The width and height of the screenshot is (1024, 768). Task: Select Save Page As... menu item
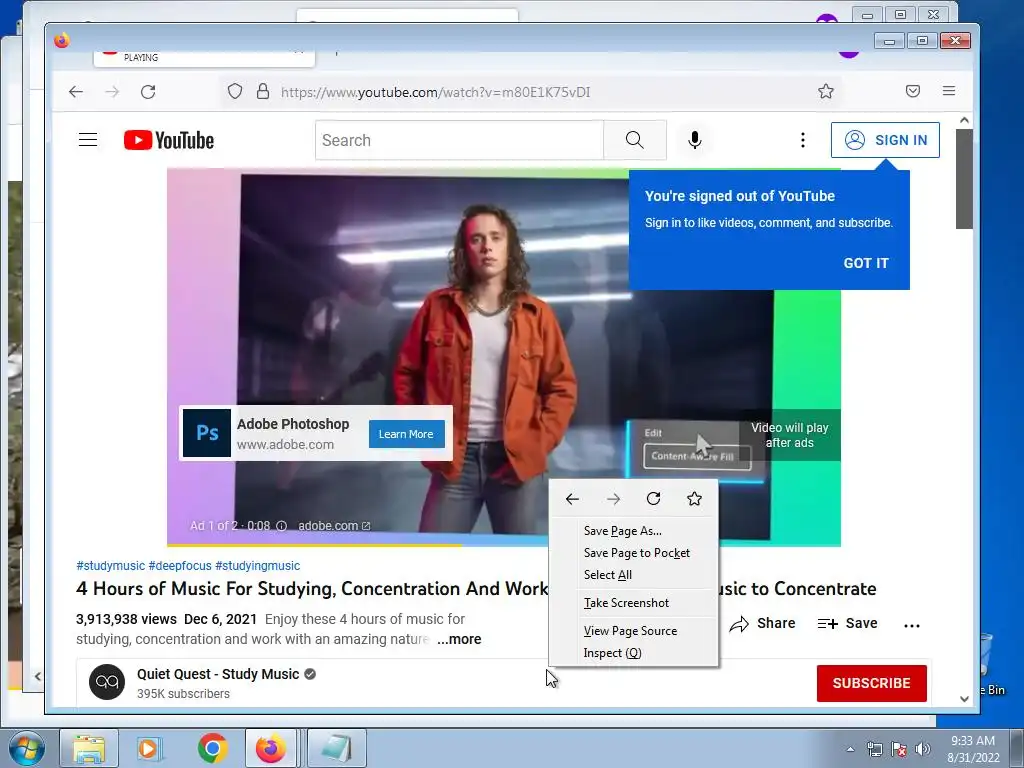(633, 531)
